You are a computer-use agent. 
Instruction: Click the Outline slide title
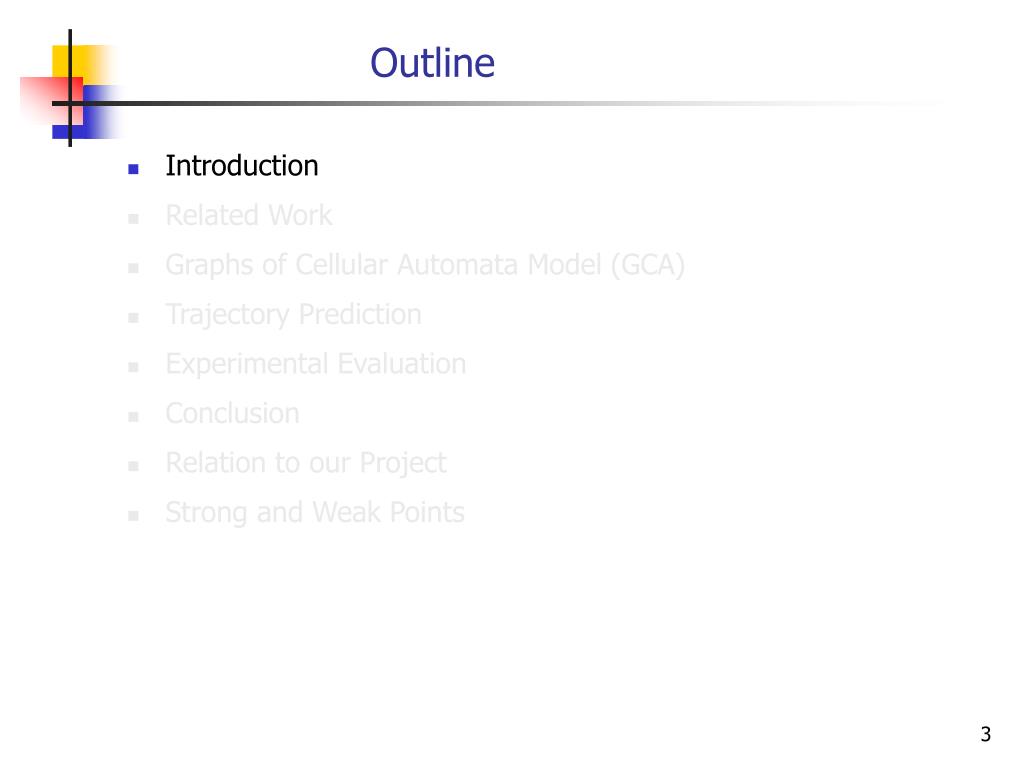(x=432, y=63)
